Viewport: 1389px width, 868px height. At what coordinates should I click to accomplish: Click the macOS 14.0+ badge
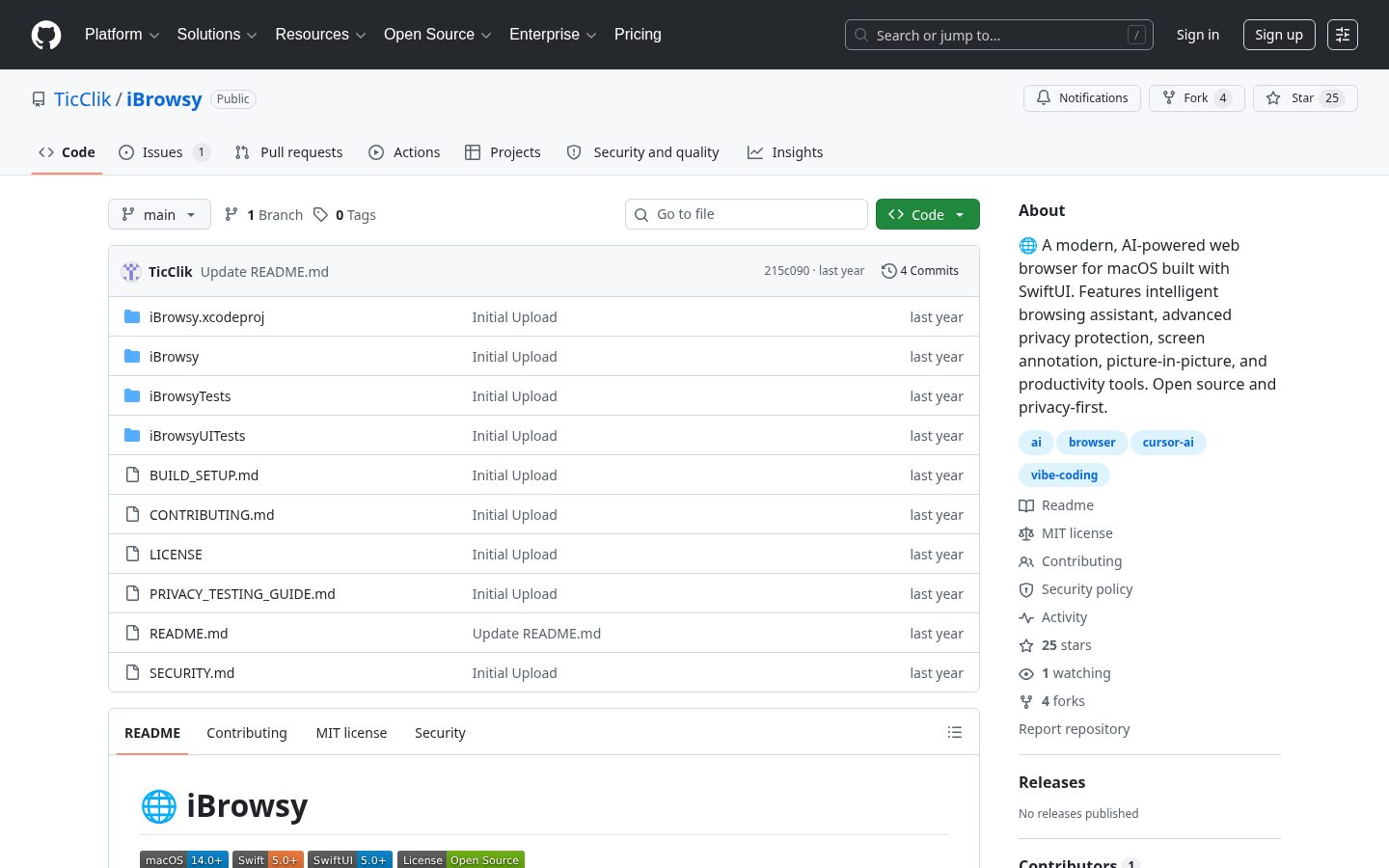click(184, 859)
